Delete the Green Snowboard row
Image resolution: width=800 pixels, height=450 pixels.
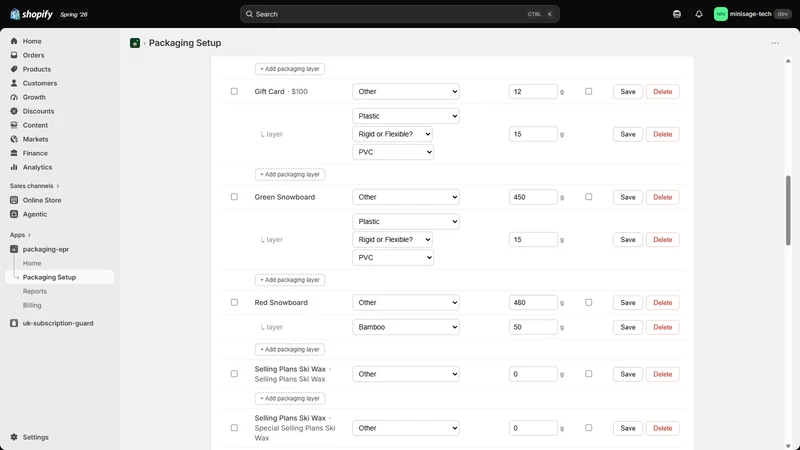click(x=662, y=197)
